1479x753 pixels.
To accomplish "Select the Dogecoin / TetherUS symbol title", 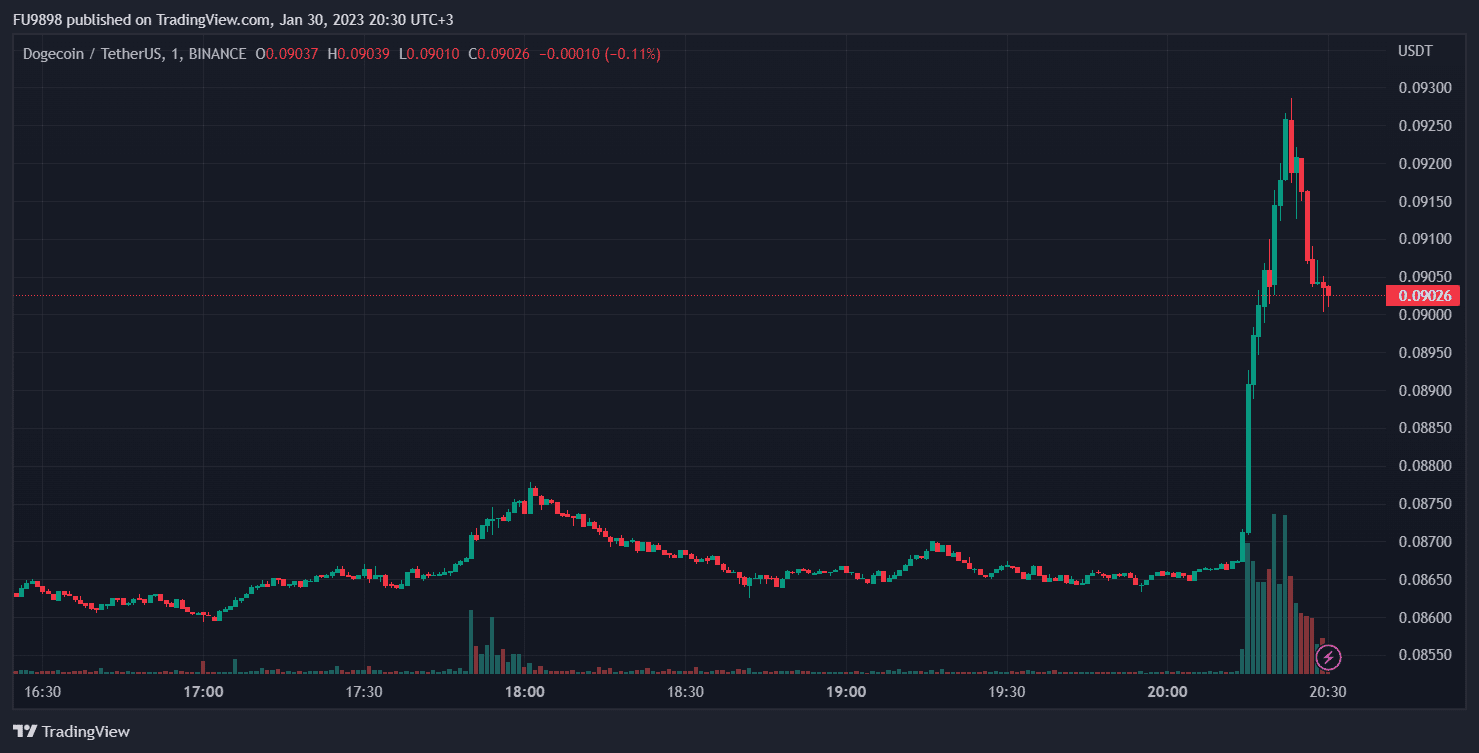I will (x=135, y=54).
